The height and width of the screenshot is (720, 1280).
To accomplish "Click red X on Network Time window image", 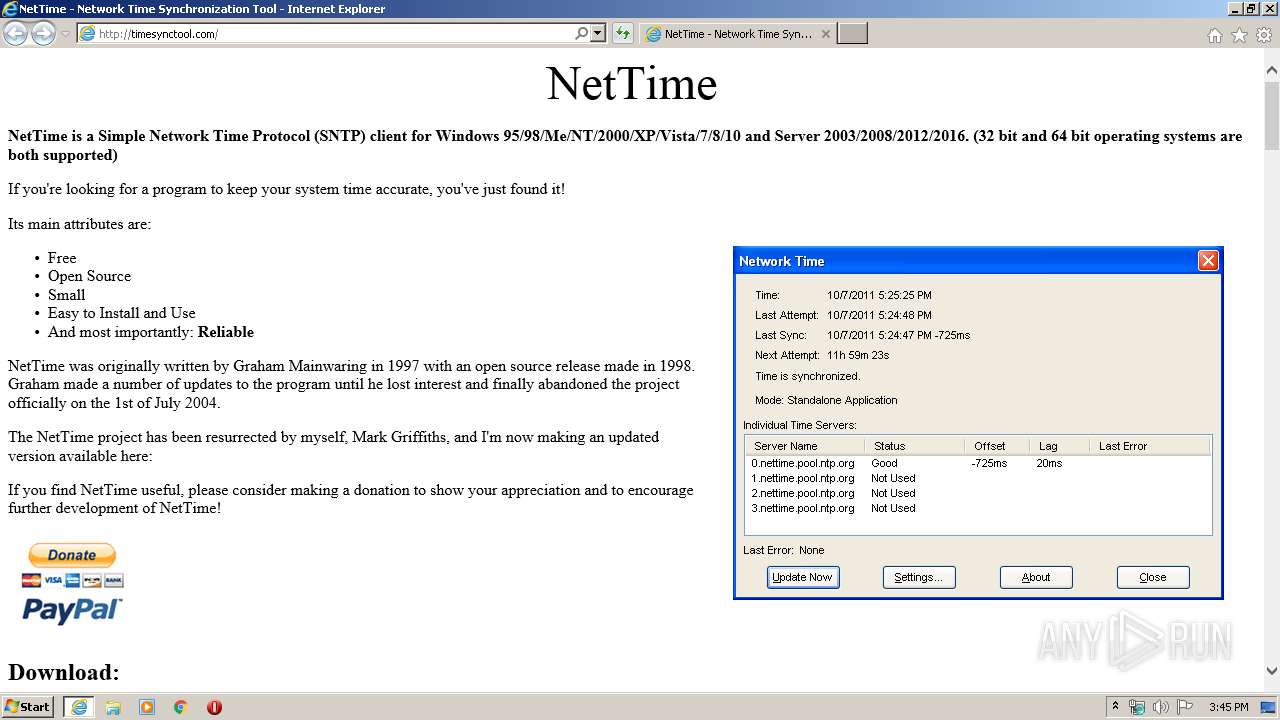I will point(1208,261).
